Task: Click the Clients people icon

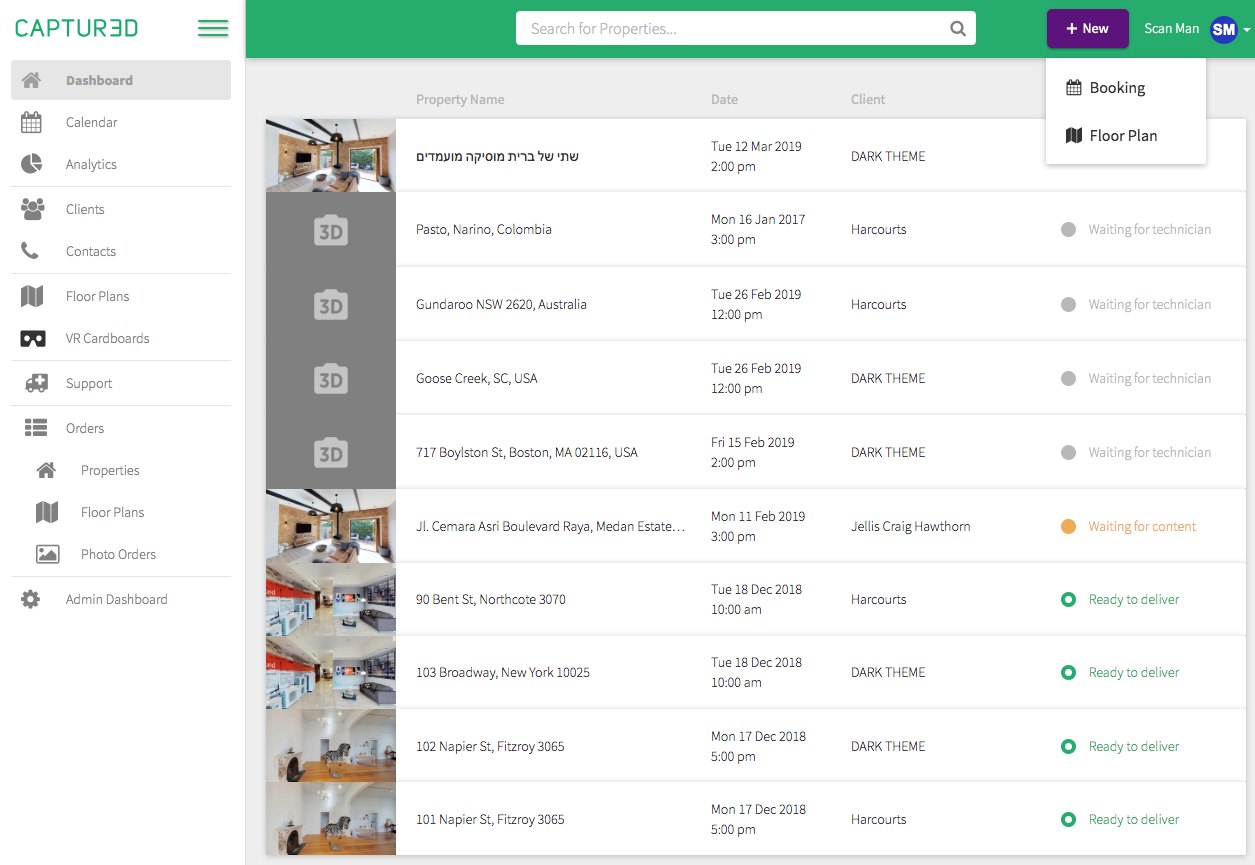Action: 33,209
